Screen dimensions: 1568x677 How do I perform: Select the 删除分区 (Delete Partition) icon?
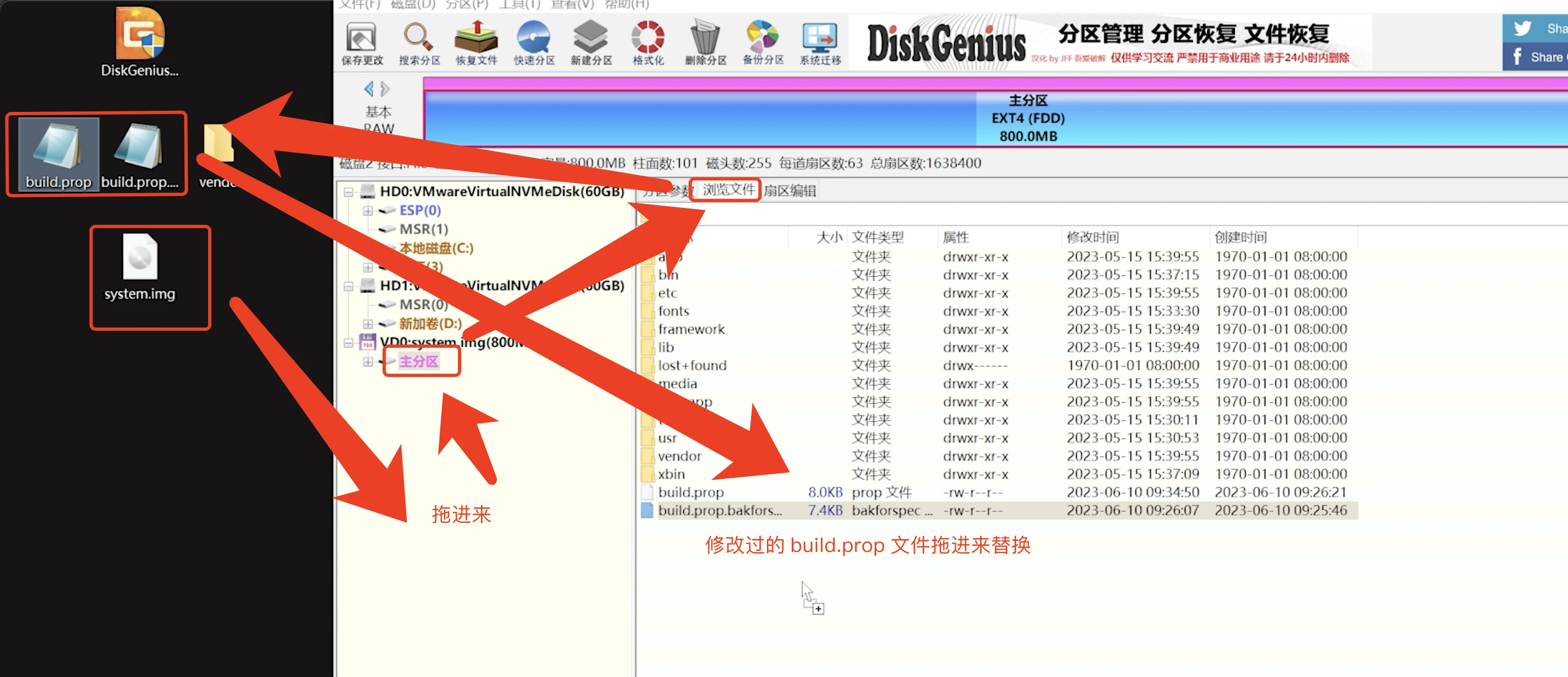[x=705, y=41]
